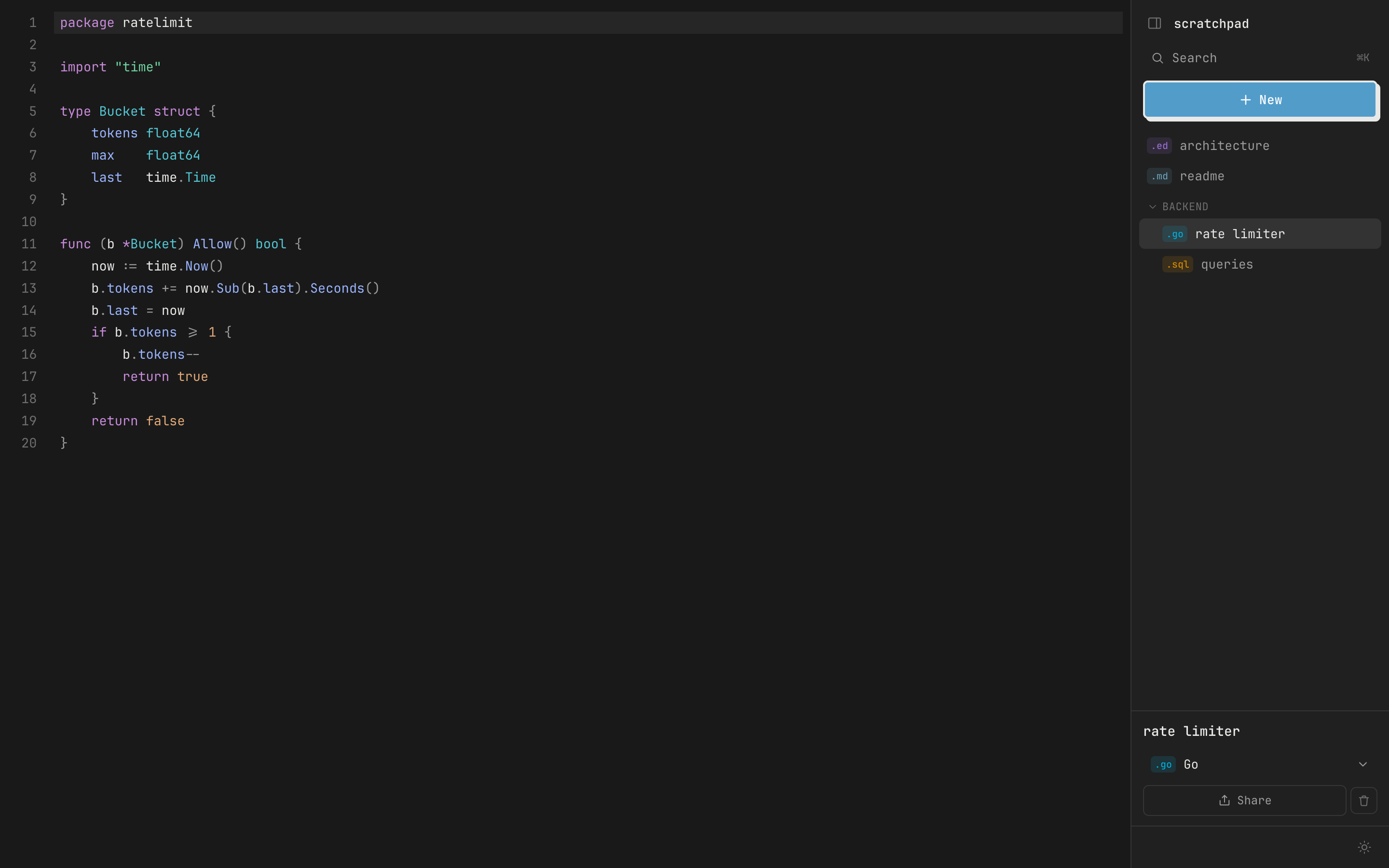Click 'now := time.Now()' line
Viewport: 1389px width, 868px height.
point(157,266)
